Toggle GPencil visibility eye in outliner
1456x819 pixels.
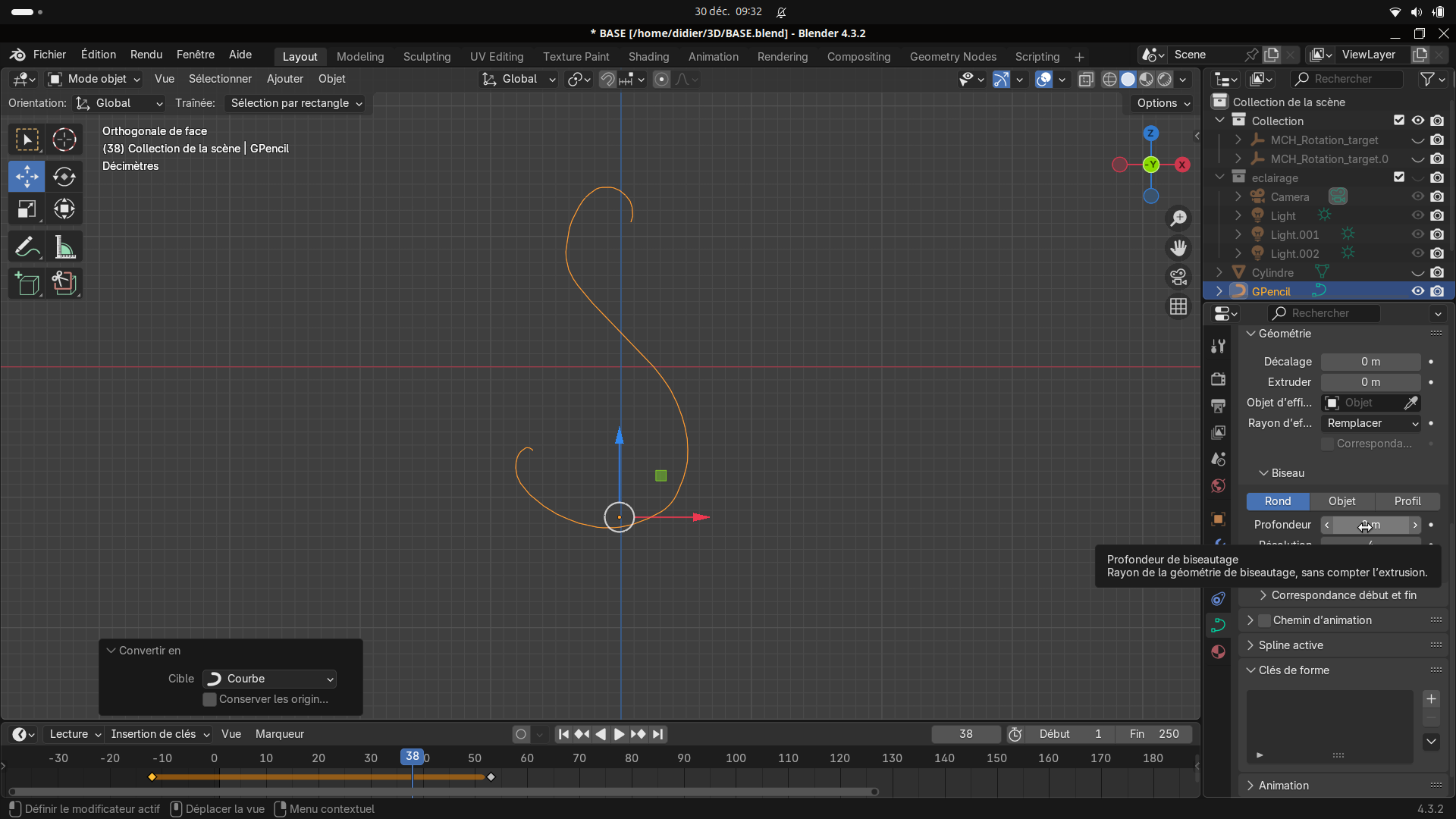click(1417, 291)
